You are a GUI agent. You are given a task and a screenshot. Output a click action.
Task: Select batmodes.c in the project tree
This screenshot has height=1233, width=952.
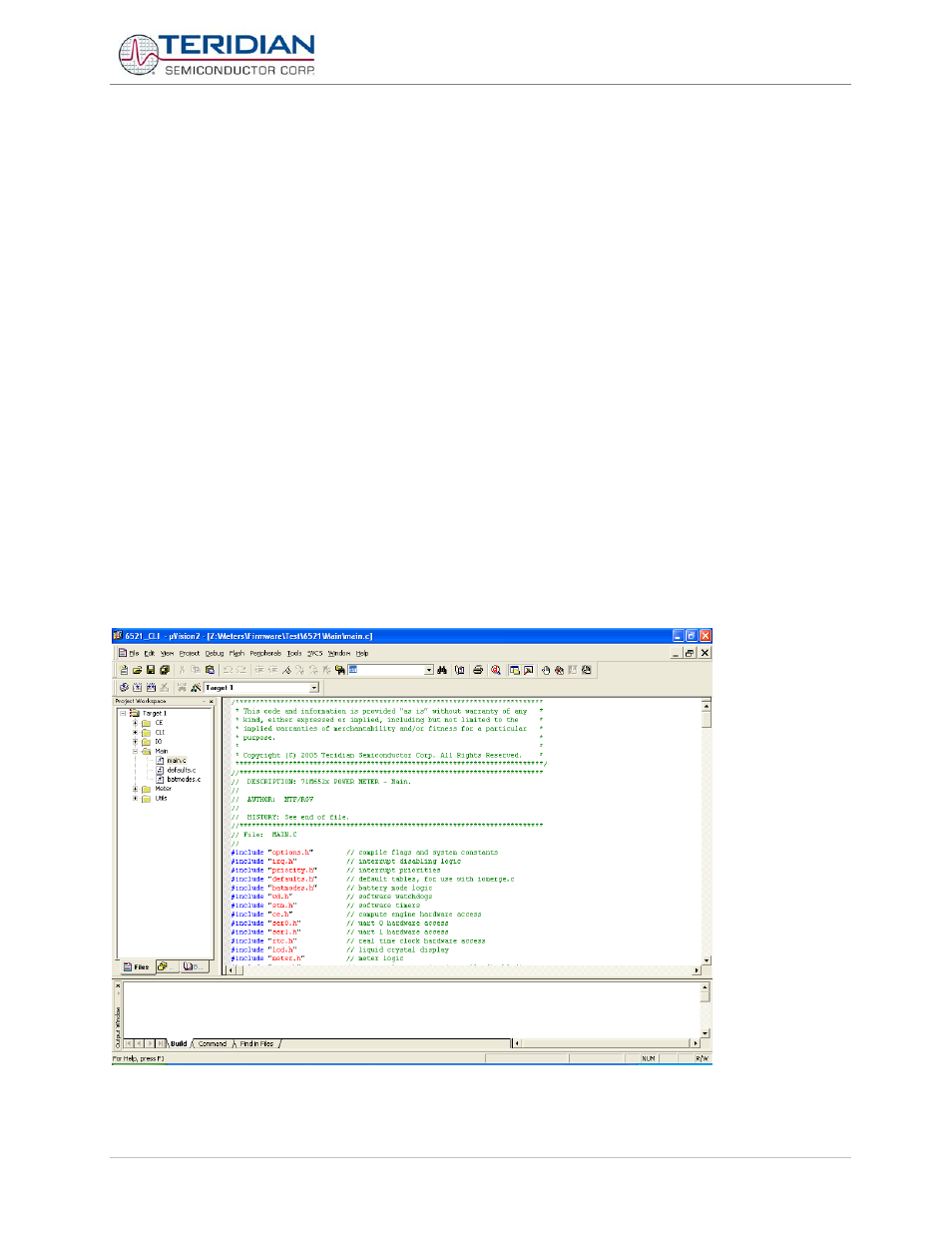point(184,779)
